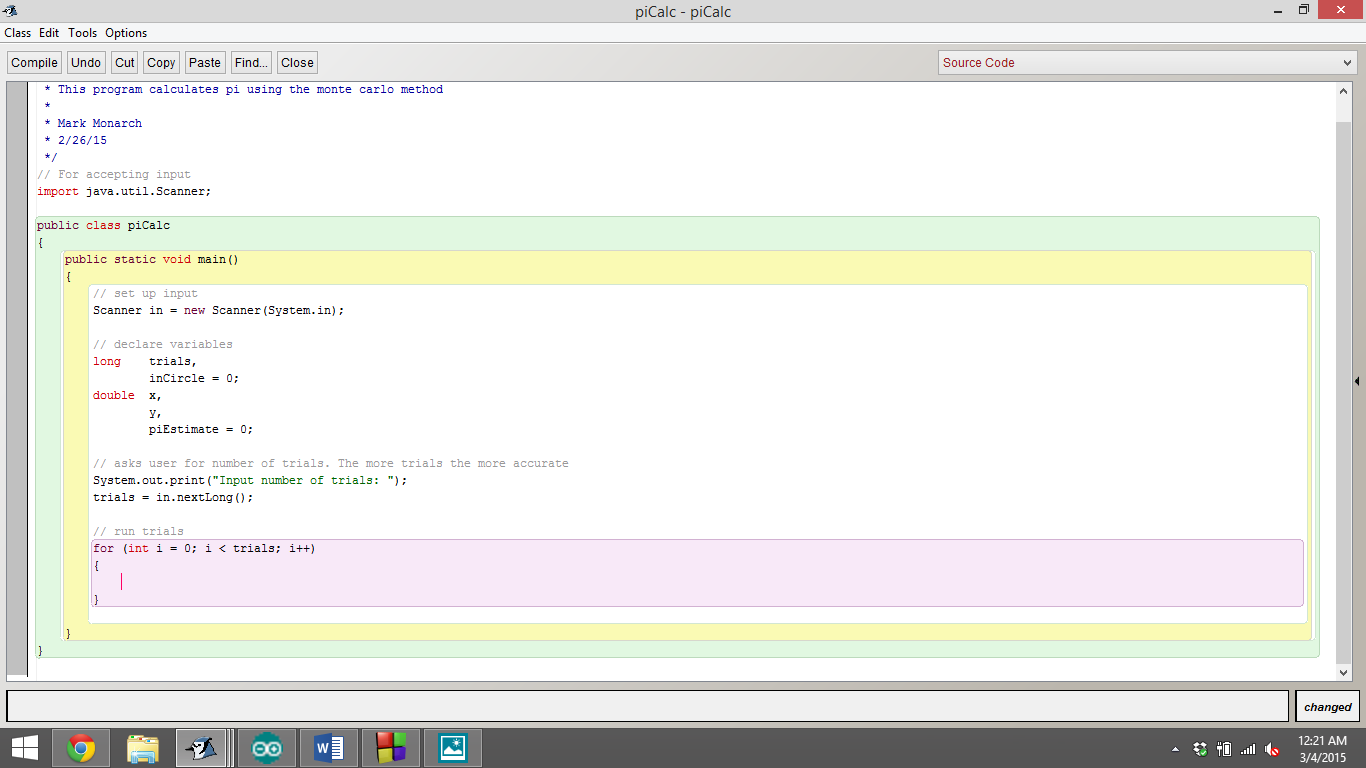Click the 'changed' status indicator

[x=1327, y=707]
